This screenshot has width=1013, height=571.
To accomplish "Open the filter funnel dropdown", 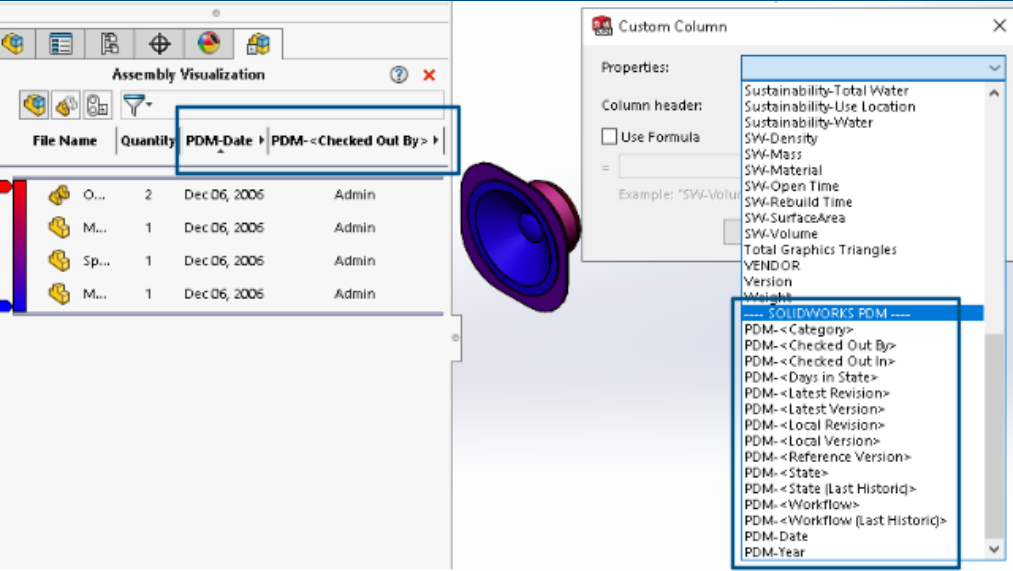I will pos(137,105).
